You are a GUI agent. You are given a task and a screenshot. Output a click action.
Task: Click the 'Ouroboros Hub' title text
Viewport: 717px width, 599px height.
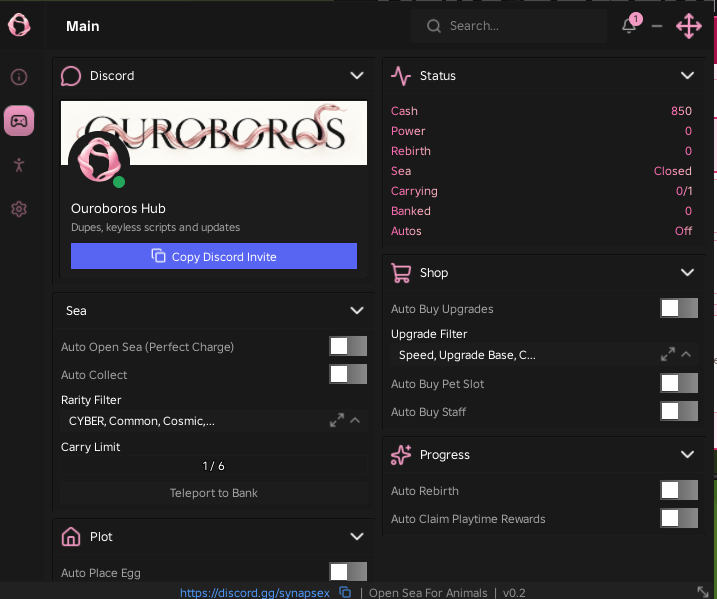tap(118, 209)
